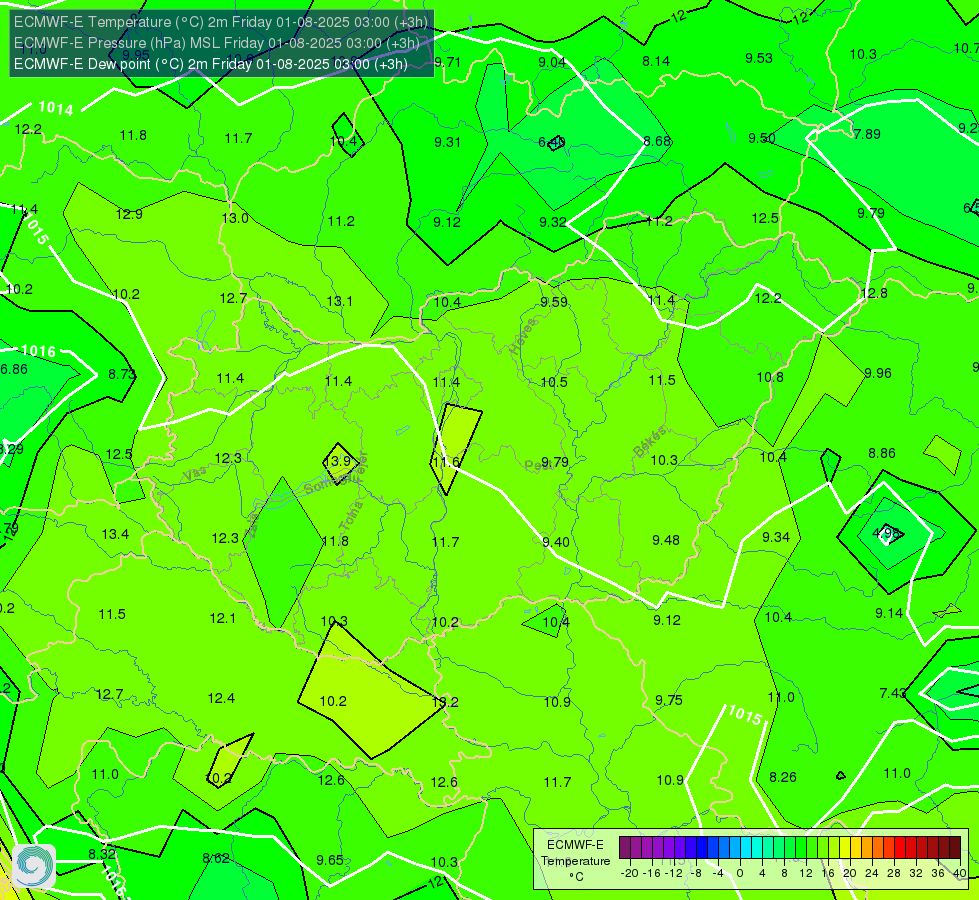Click the 8.14 temperature value
This screenshot has height=900, width=979.
656,61
